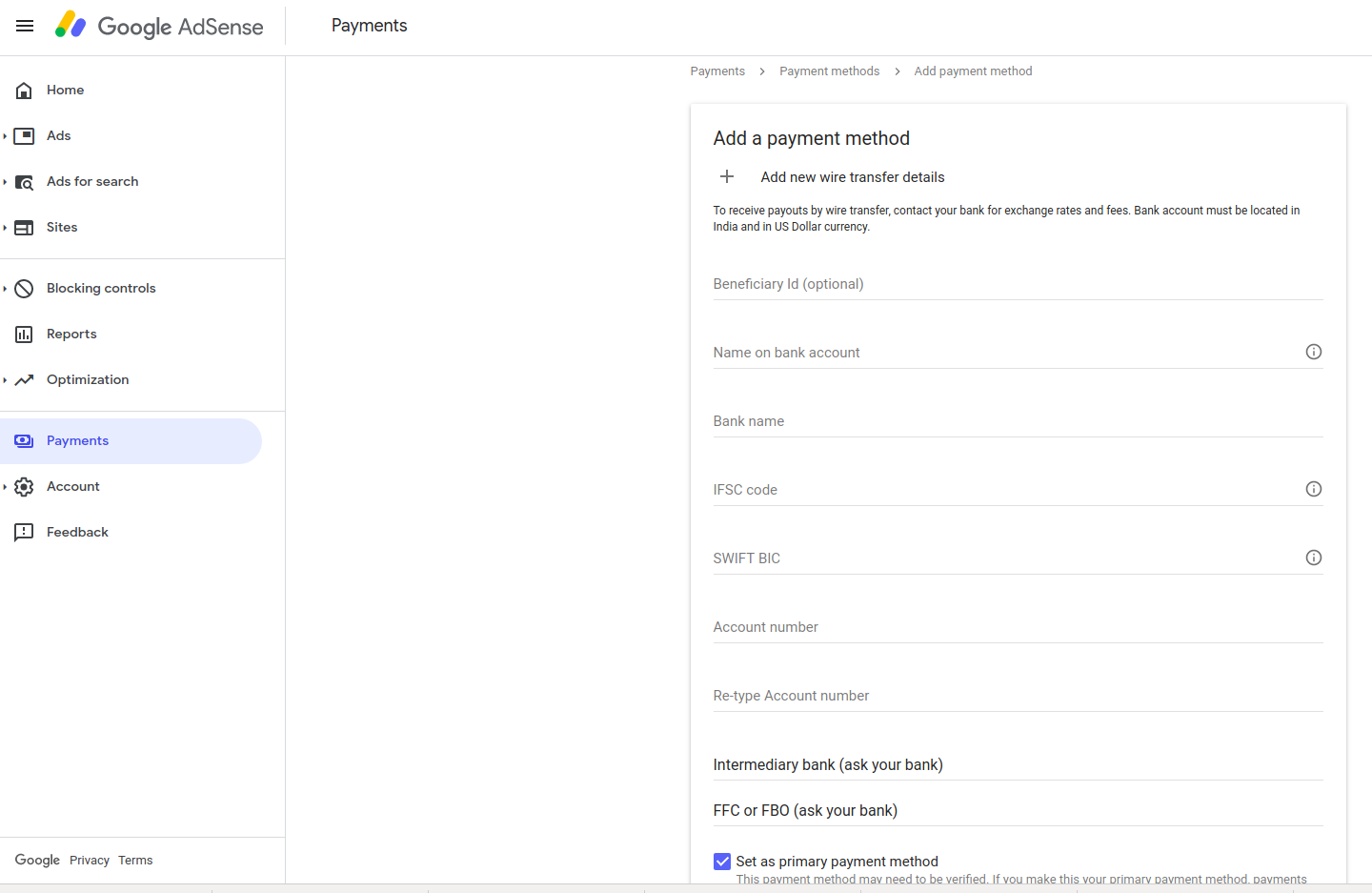Click the Terms link at page bottom

[x=135, y=860]
